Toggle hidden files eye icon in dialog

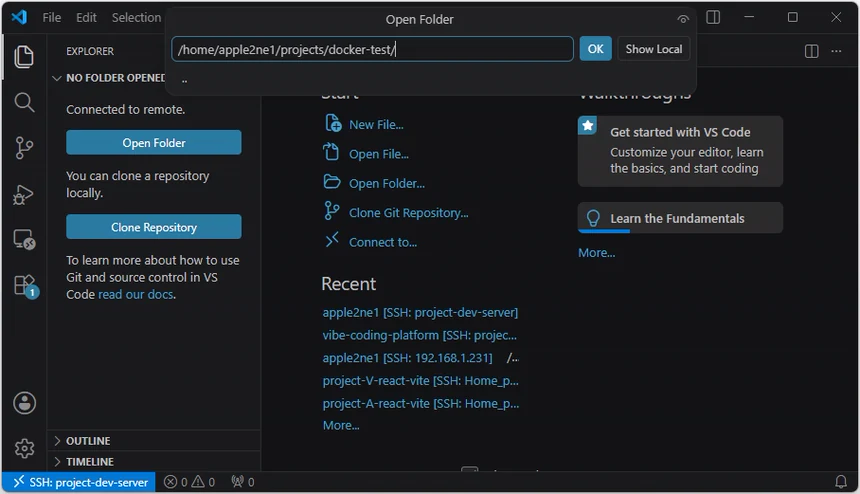(682, 20)
